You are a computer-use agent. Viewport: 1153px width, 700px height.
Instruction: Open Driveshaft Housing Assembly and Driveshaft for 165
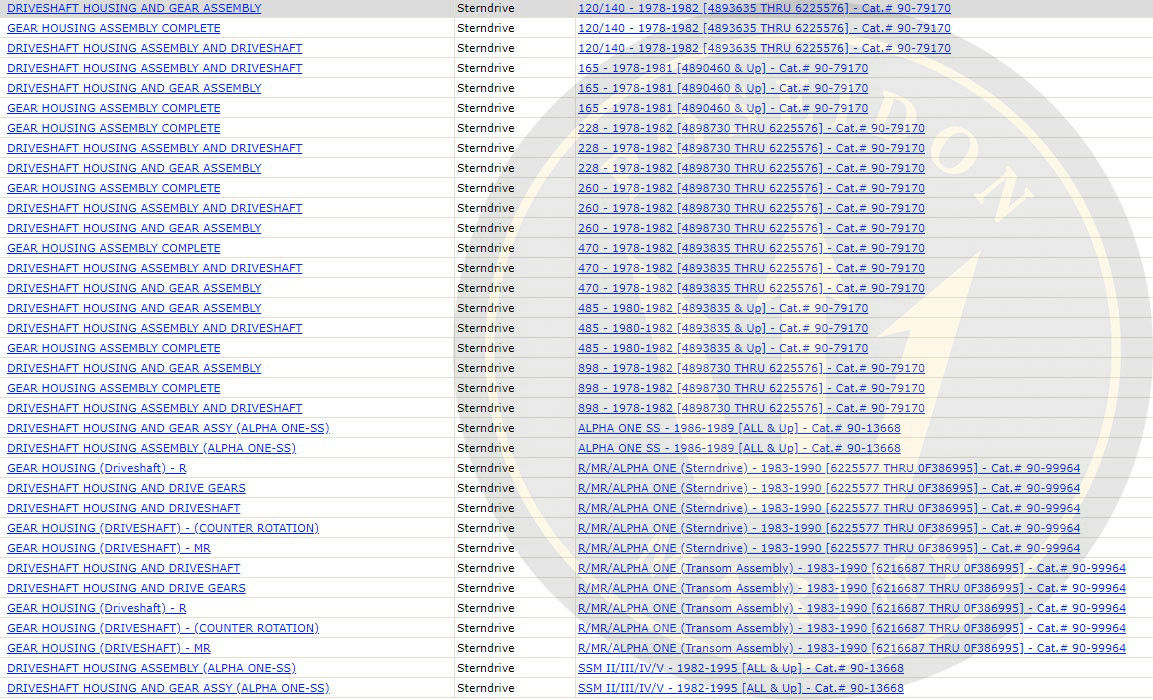click(154, 68)
